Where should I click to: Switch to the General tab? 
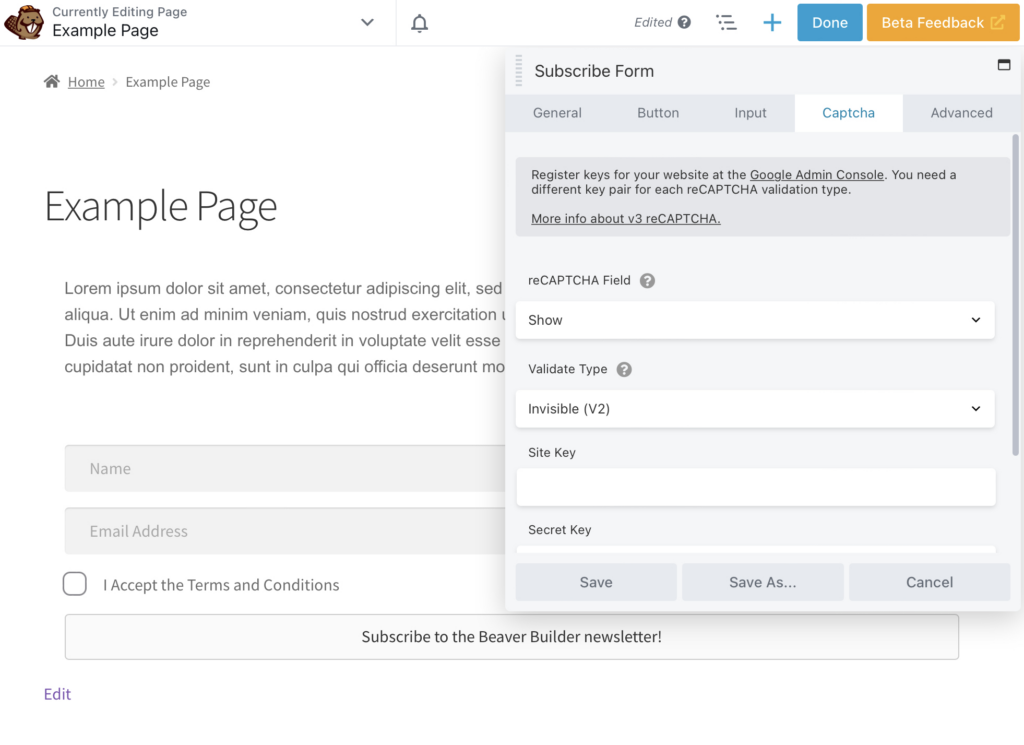(x=557, y=113)
